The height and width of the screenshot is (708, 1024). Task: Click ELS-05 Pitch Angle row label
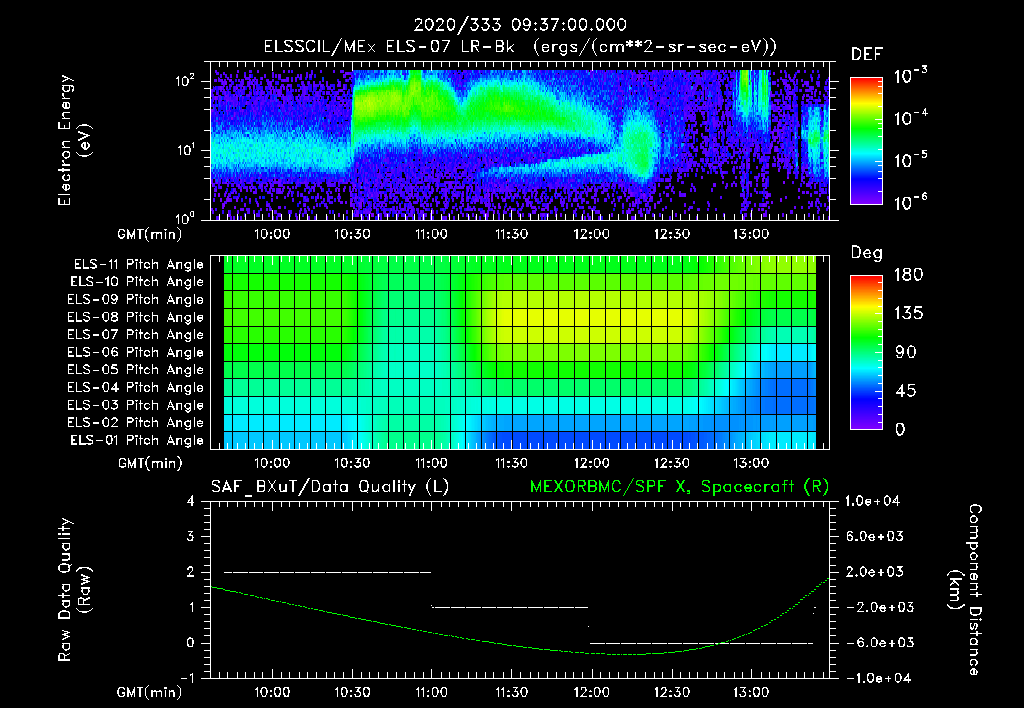point(135,370)
